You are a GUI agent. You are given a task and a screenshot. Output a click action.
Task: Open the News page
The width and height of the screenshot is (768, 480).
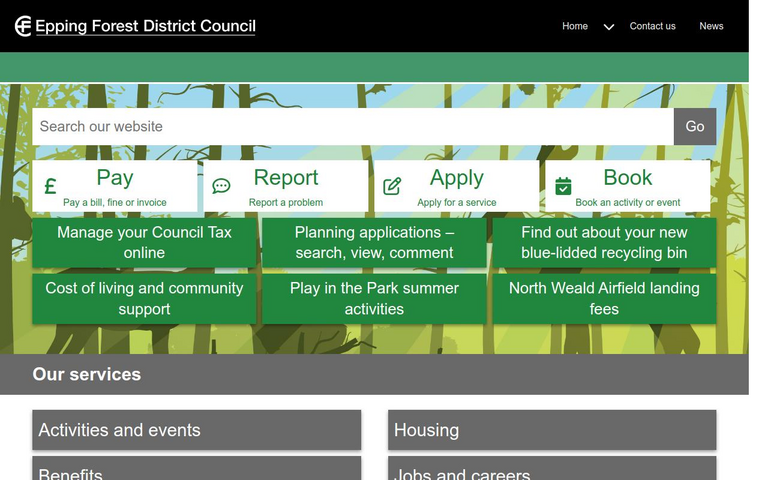pyautogui.click(x=711, y=26)
